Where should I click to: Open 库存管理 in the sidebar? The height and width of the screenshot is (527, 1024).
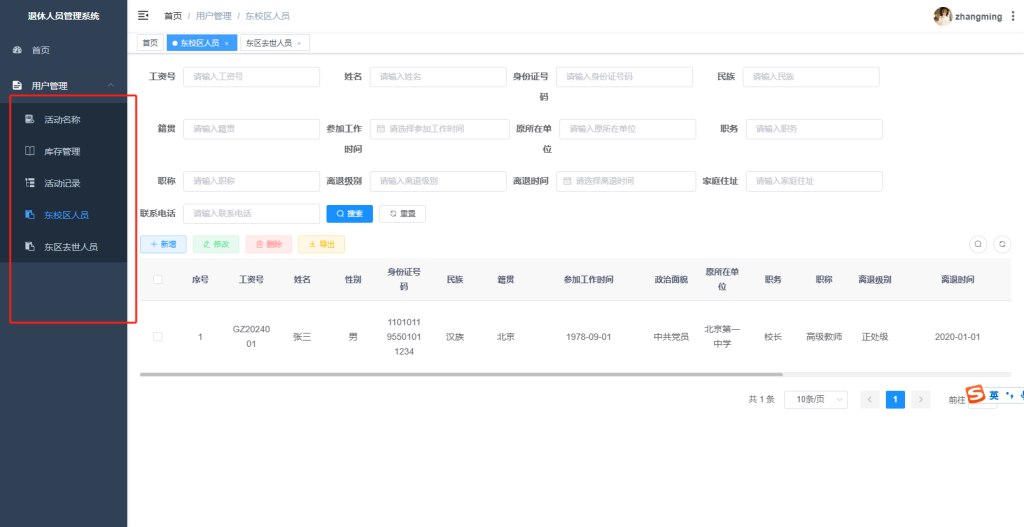(x=62, y=152)
